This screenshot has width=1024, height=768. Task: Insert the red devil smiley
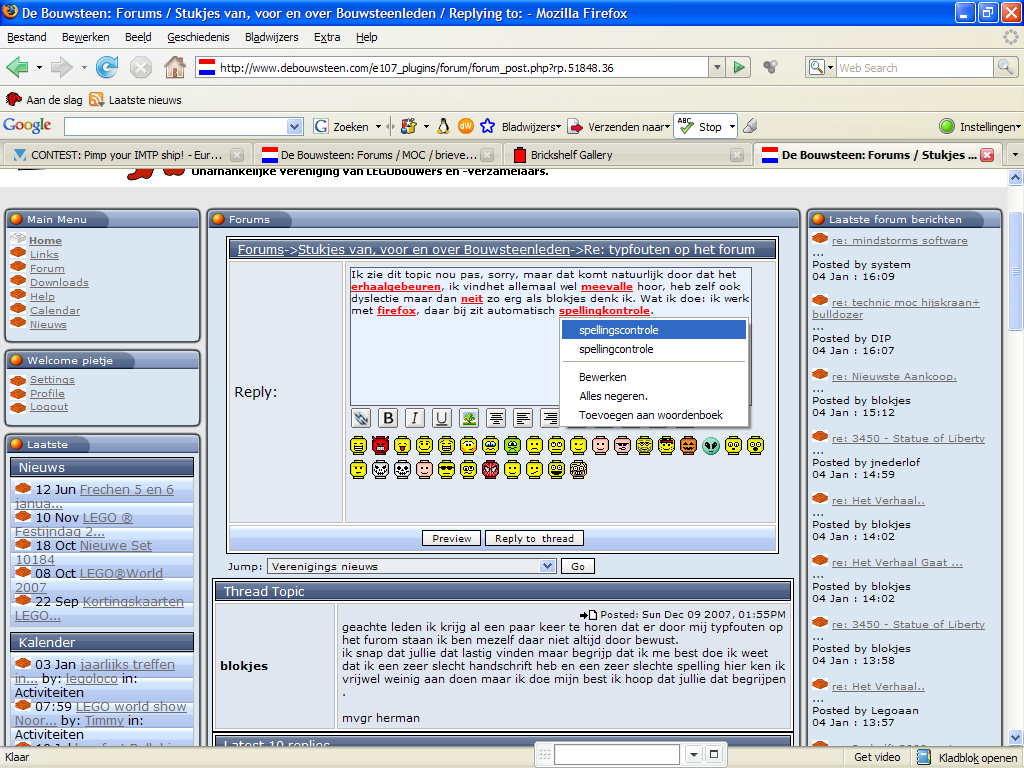(380, 445)
